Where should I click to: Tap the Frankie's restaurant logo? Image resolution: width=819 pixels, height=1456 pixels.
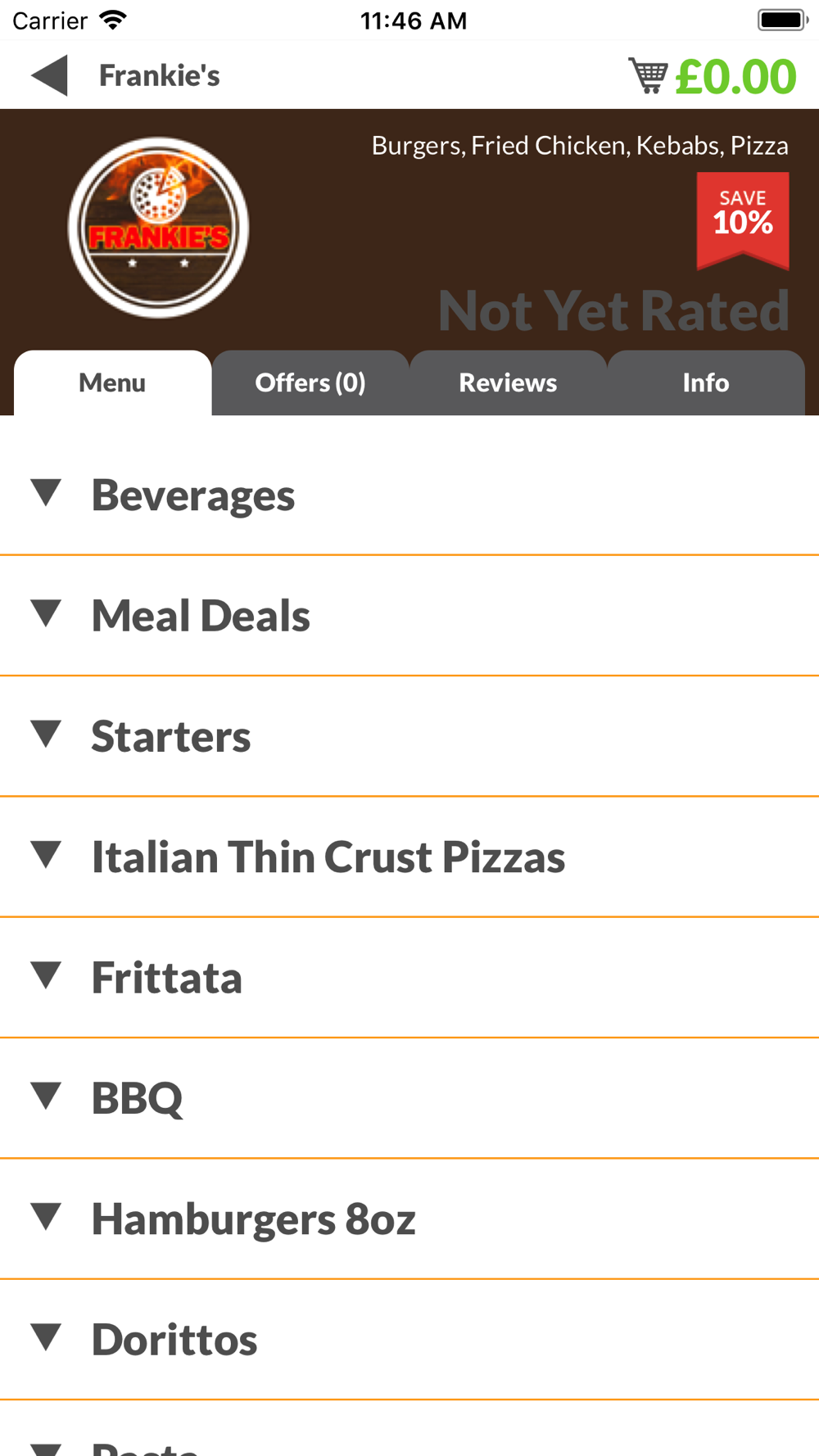point(158,228)
